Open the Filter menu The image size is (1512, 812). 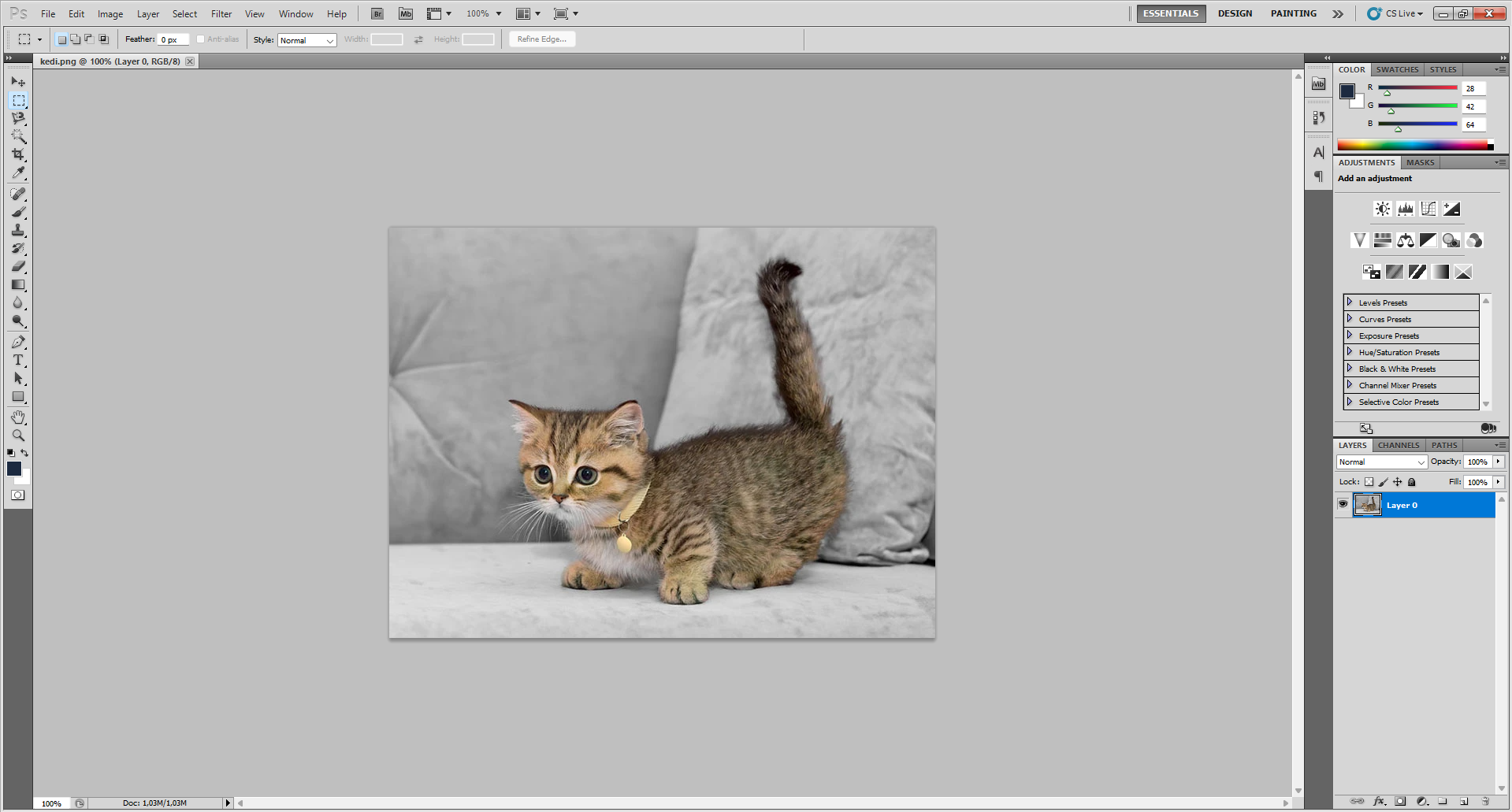pos(221,13)
